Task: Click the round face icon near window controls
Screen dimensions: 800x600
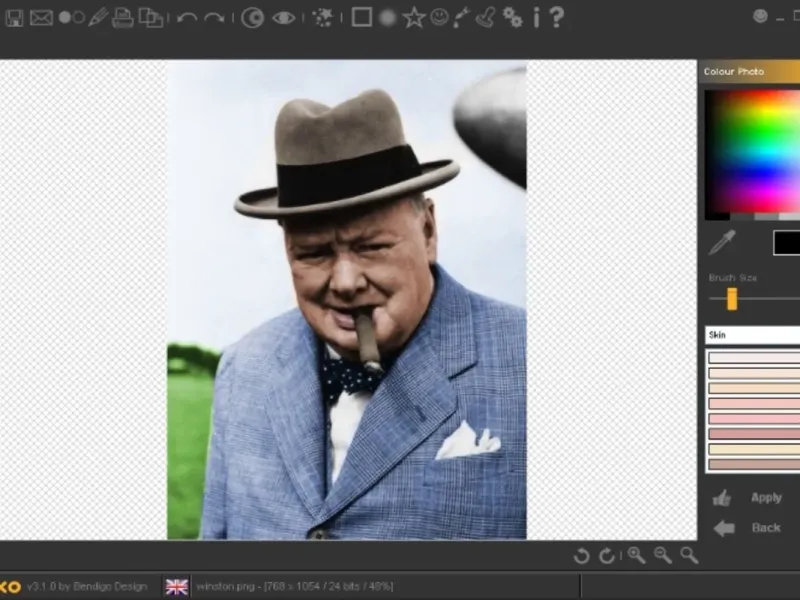Action: click(760, 16)
